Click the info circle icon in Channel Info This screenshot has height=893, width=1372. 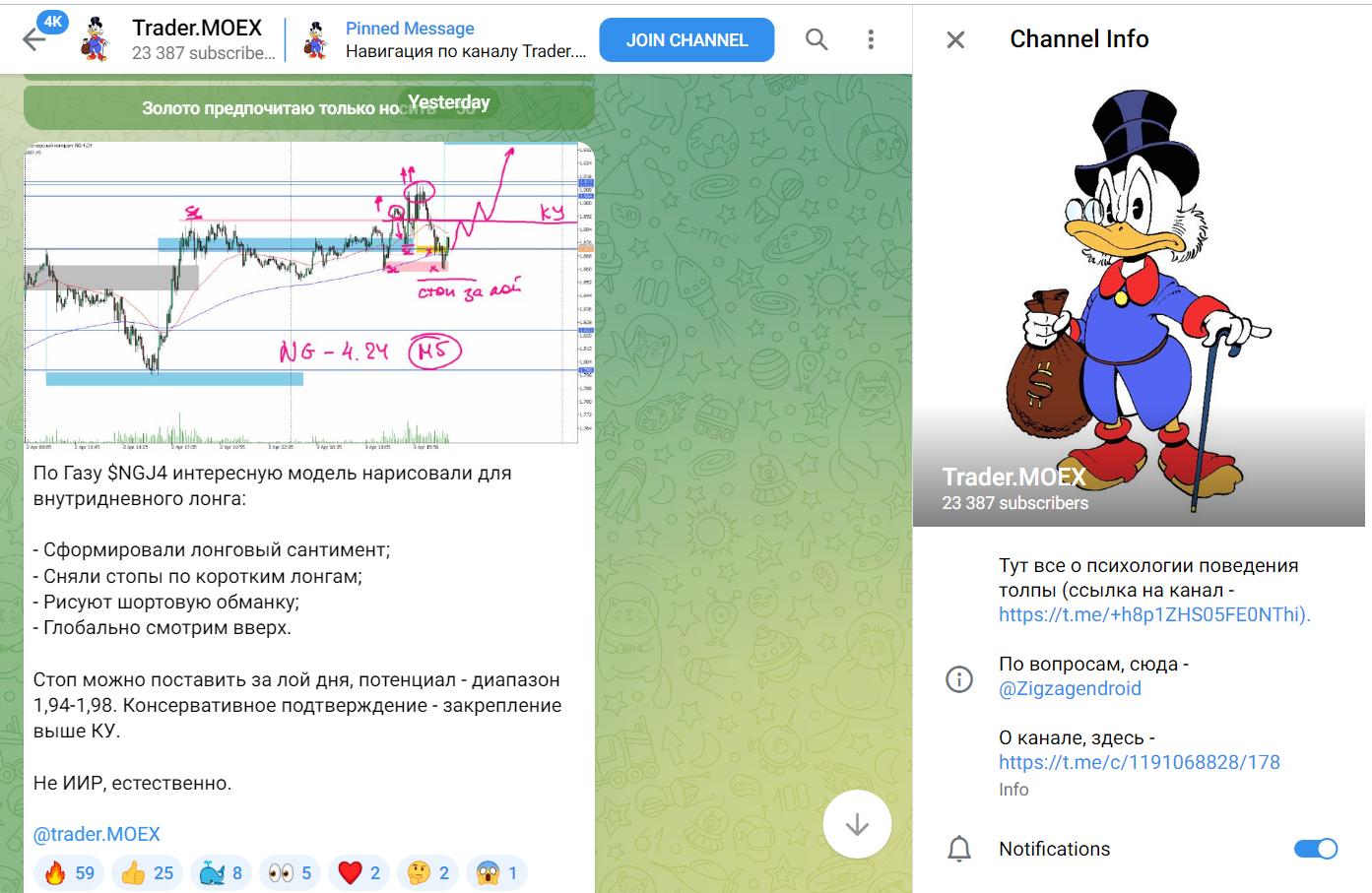coord(959,678)
